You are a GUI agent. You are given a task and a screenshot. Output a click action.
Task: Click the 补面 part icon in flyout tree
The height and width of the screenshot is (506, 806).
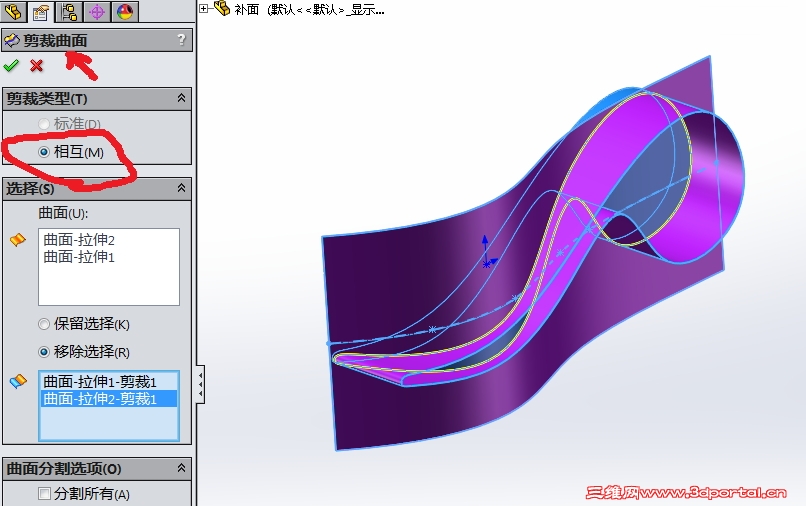pyautogui.click(x=222, y=8)
